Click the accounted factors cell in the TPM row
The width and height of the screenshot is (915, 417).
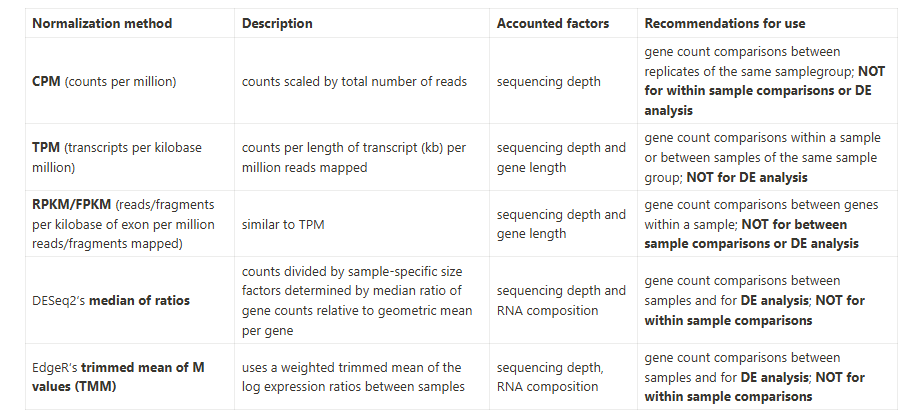tap(561, 157)
